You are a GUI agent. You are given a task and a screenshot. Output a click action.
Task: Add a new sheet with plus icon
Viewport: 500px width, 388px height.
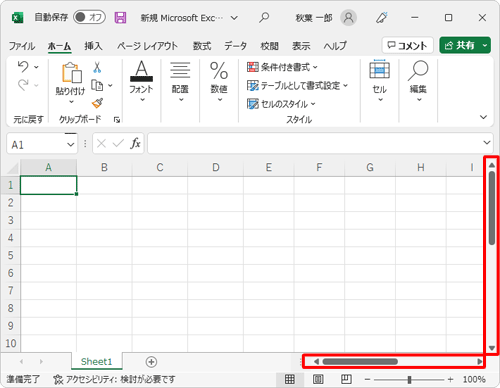[151, 362]
